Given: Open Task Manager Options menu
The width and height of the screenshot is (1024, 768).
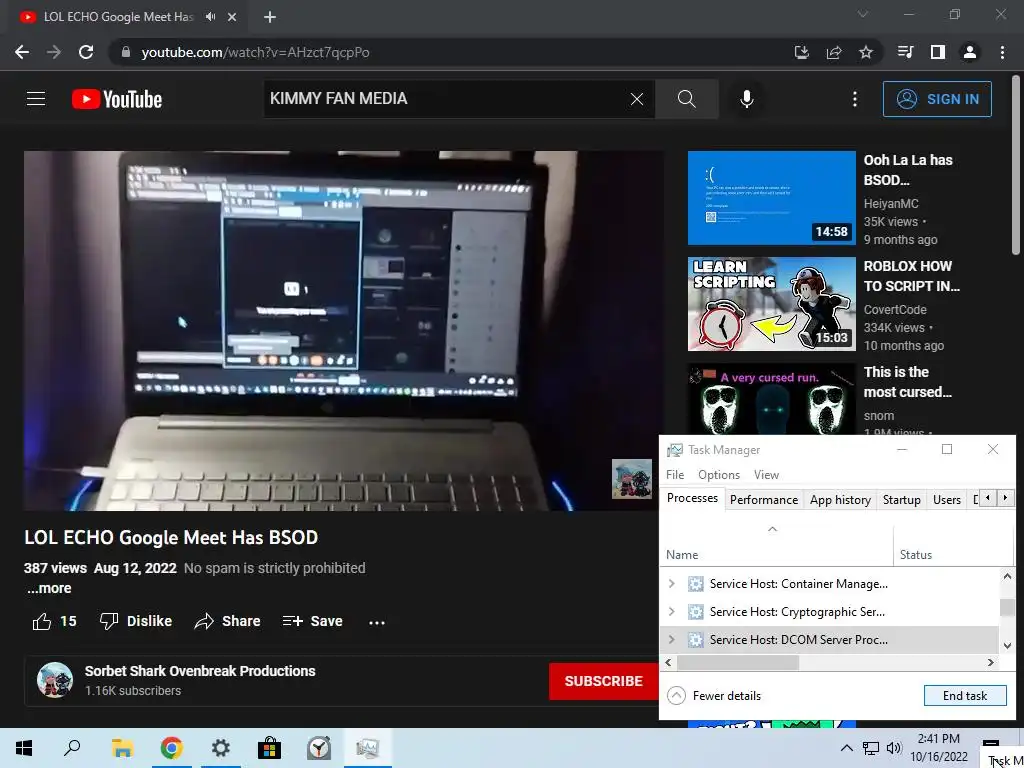Looking at the screenshot, I should (718, 475).
